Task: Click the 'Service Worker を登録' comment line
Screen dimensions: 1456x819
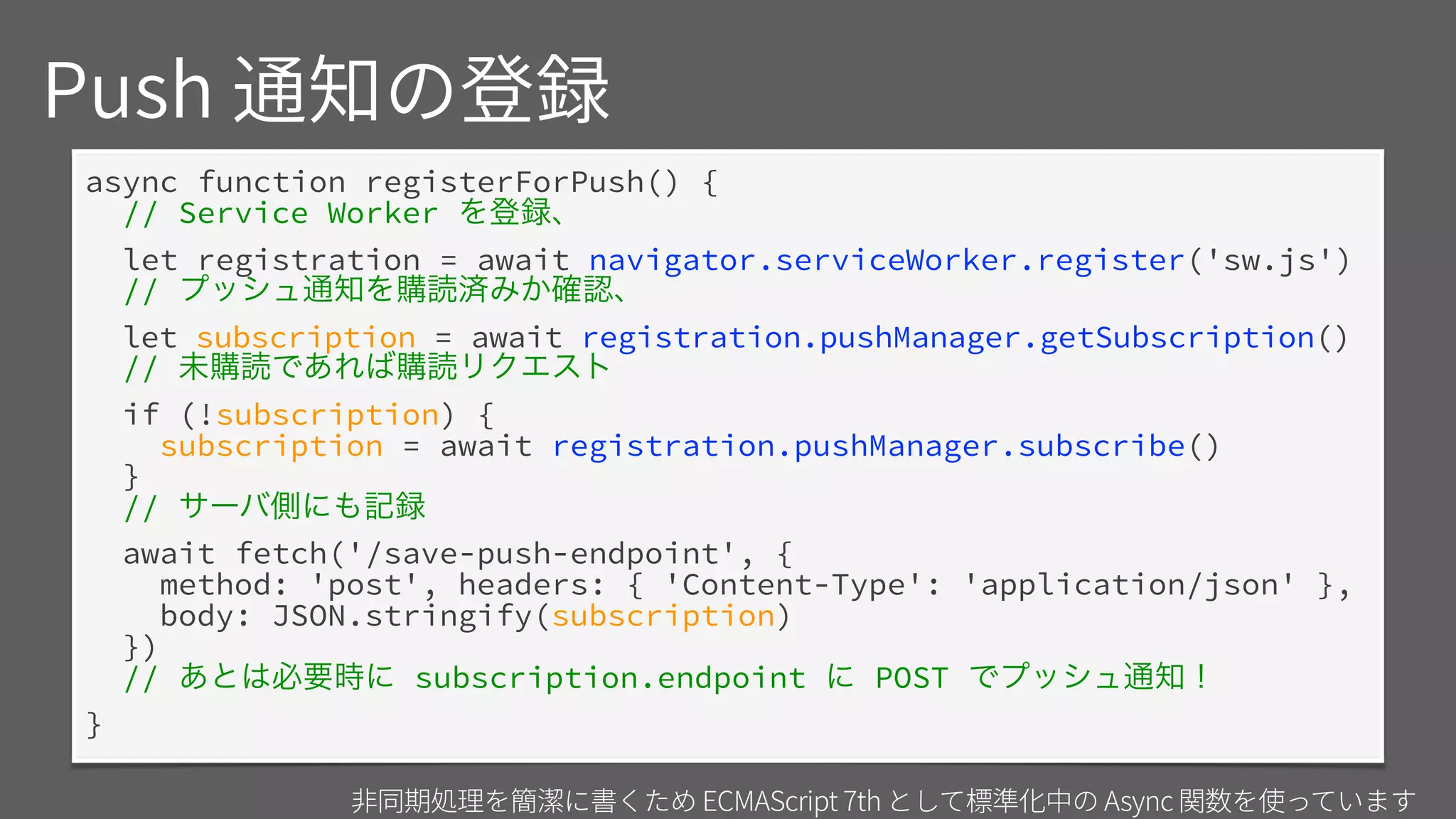Action: 344,213
